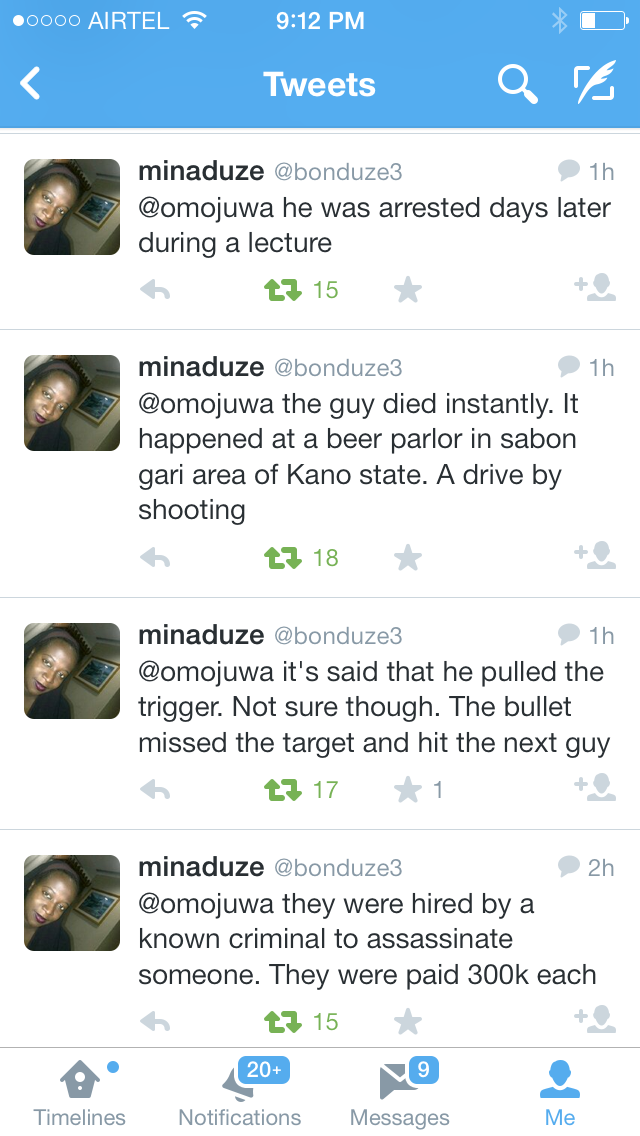Image resolution: width=640 pixels, height=1136 pixels.
Task: Reply to the "arrested days later" tweet
Action: [155, 290]
